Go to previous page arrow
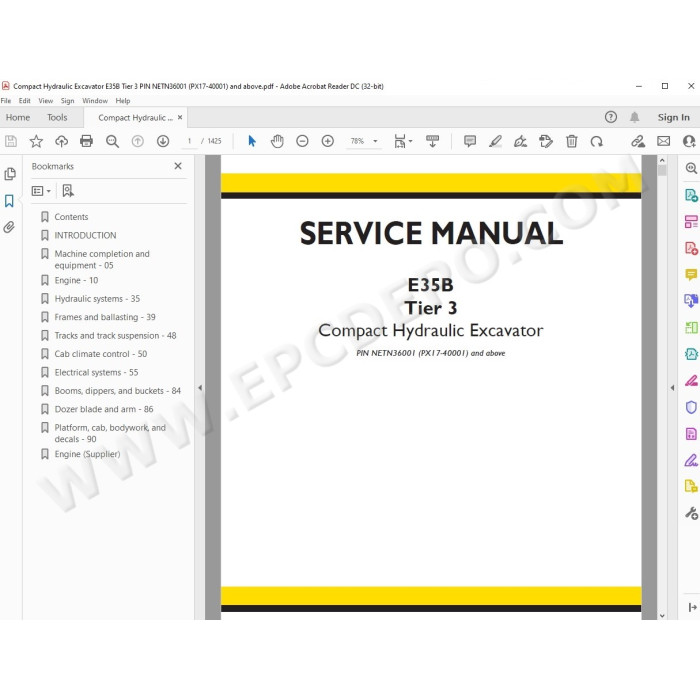The image size is (700, 700). click(x=138, y=142)
